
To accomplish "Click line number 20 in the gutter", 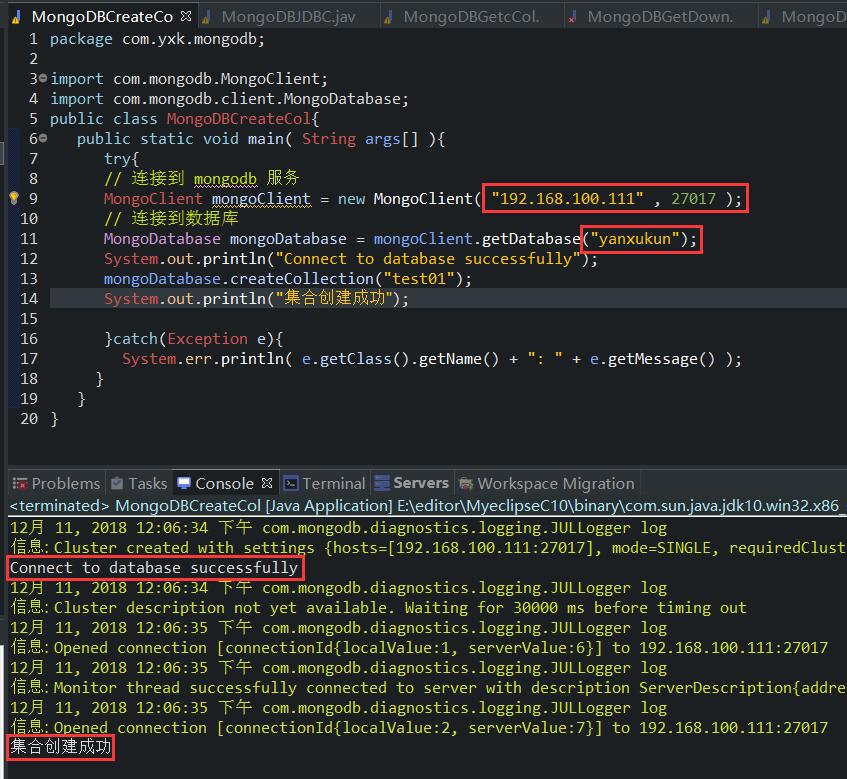I will click(29, 418).
